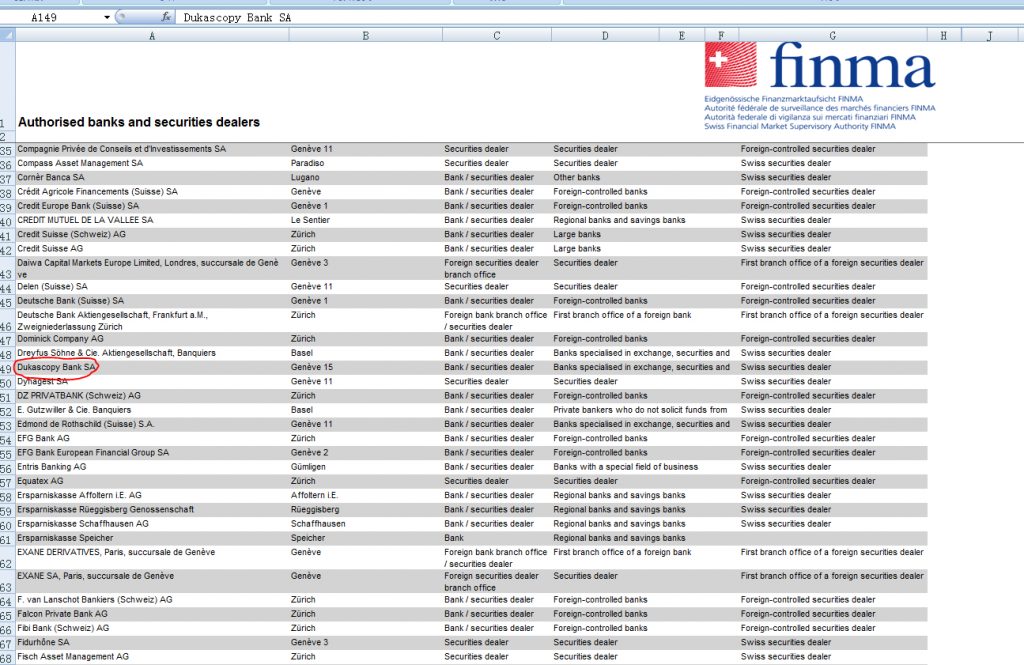Click the Other banks category cell
Viewport: 1024px width, 665px height.
coord(605,178)
